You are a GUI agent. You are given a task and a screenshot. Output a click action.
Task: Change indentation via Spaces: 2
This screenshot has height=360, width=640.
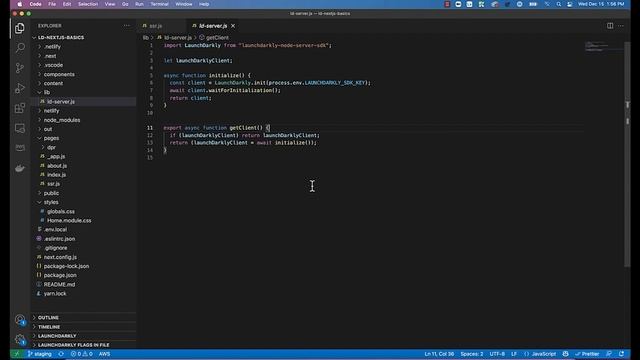click(471, 354)
